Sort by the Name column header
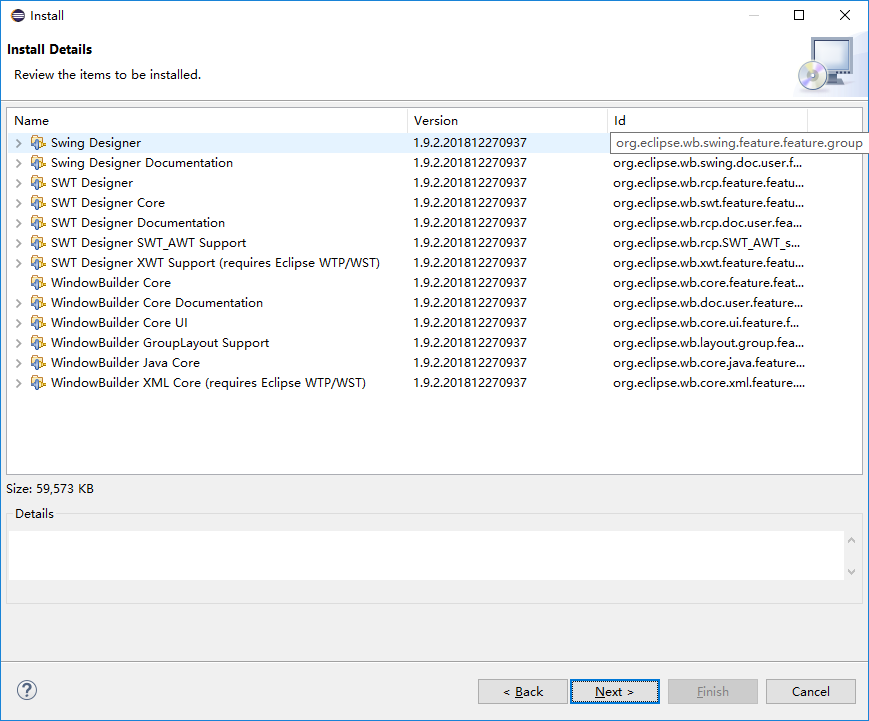Screen dimensions: 869x721 pos(207,121)
